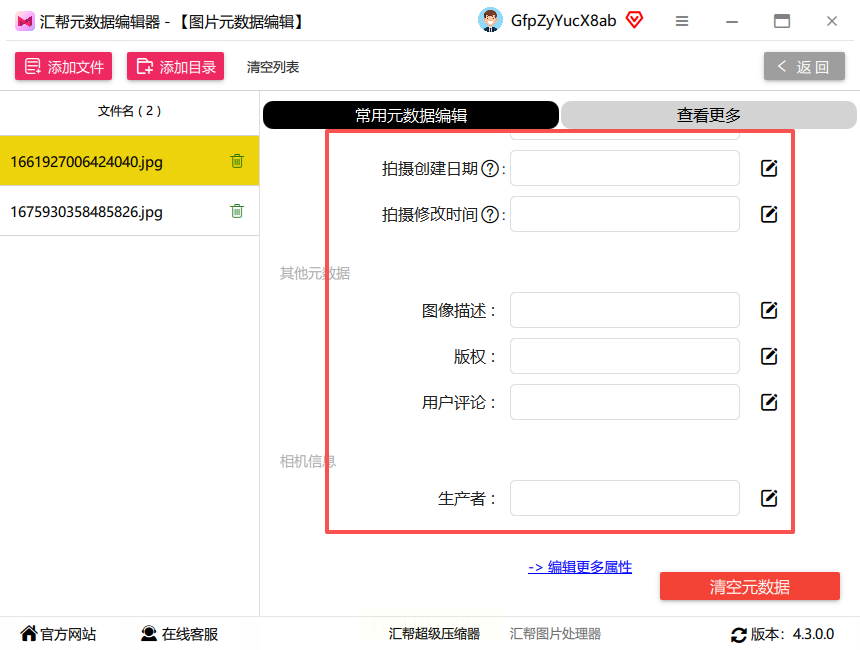Screen dimensions: 860x650
Task: Click the edit icon for 用户评论
Action: pos(769,402)
